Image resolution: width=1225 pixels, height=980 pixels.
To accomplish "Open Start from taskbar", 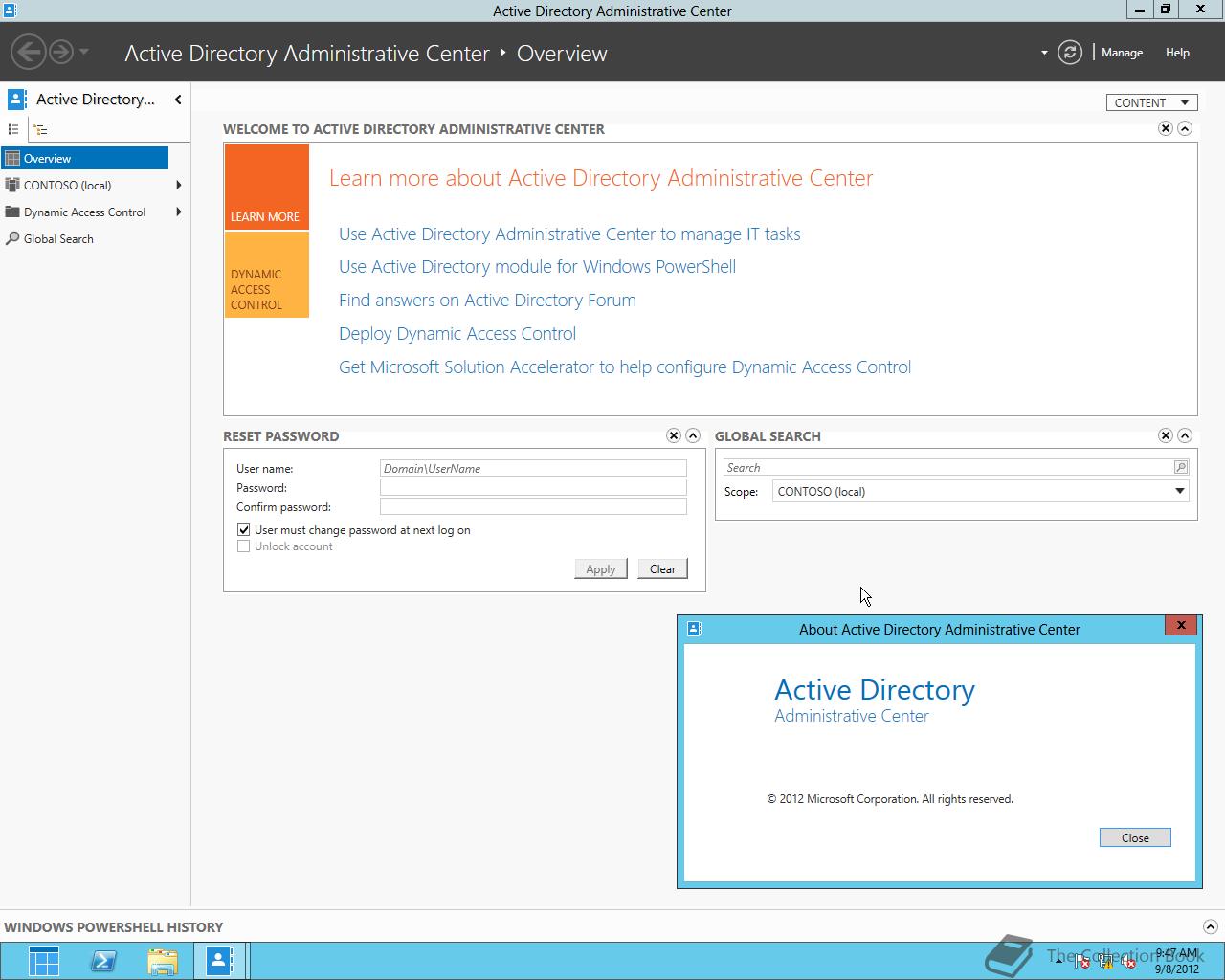I will click(x=44, y=962).
